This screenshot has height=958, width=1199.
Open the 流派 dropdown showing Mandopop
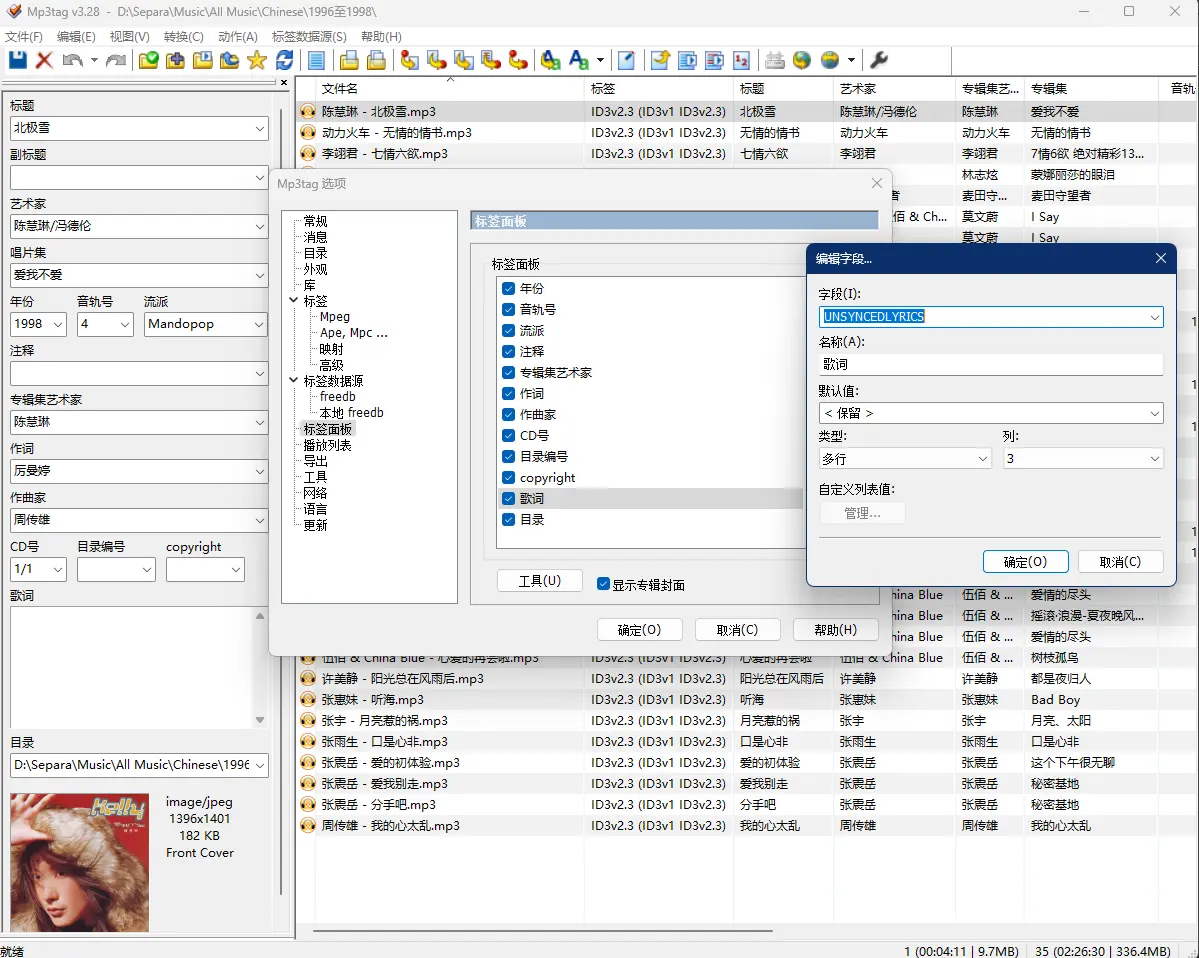tap(259, 324)
